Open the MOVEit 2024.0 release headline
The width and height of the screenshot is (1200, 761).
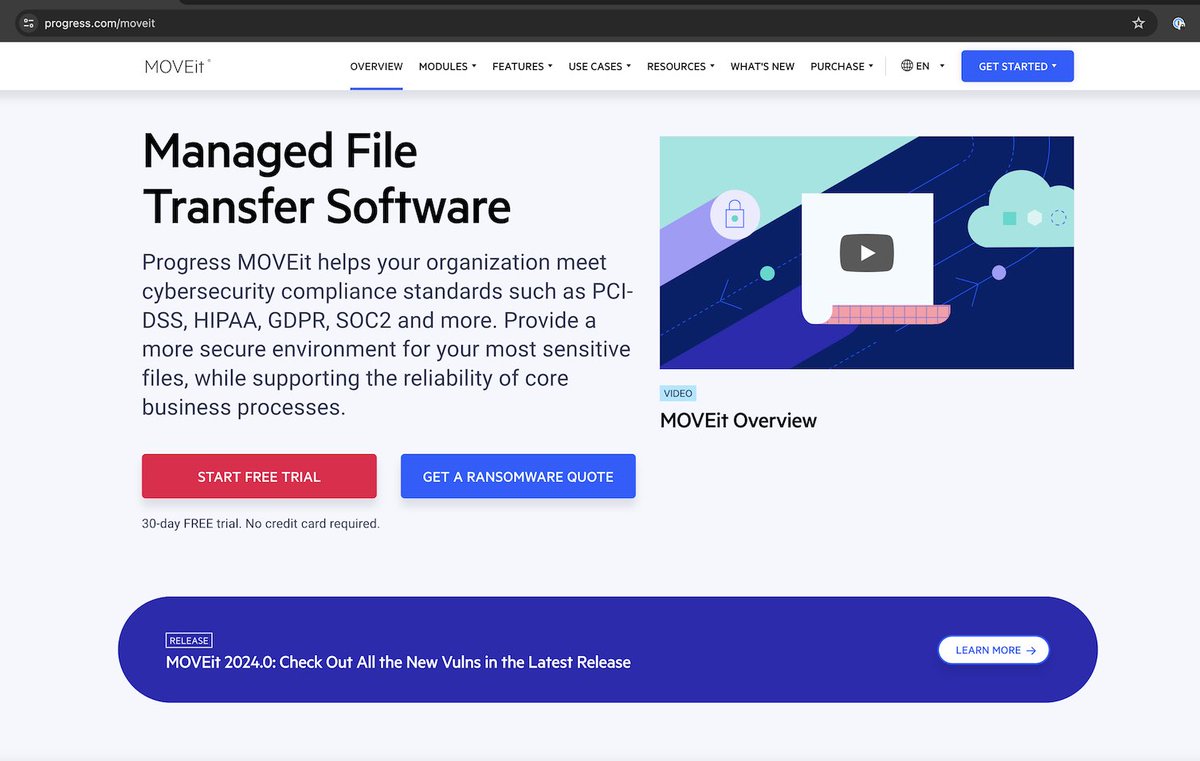398,662
